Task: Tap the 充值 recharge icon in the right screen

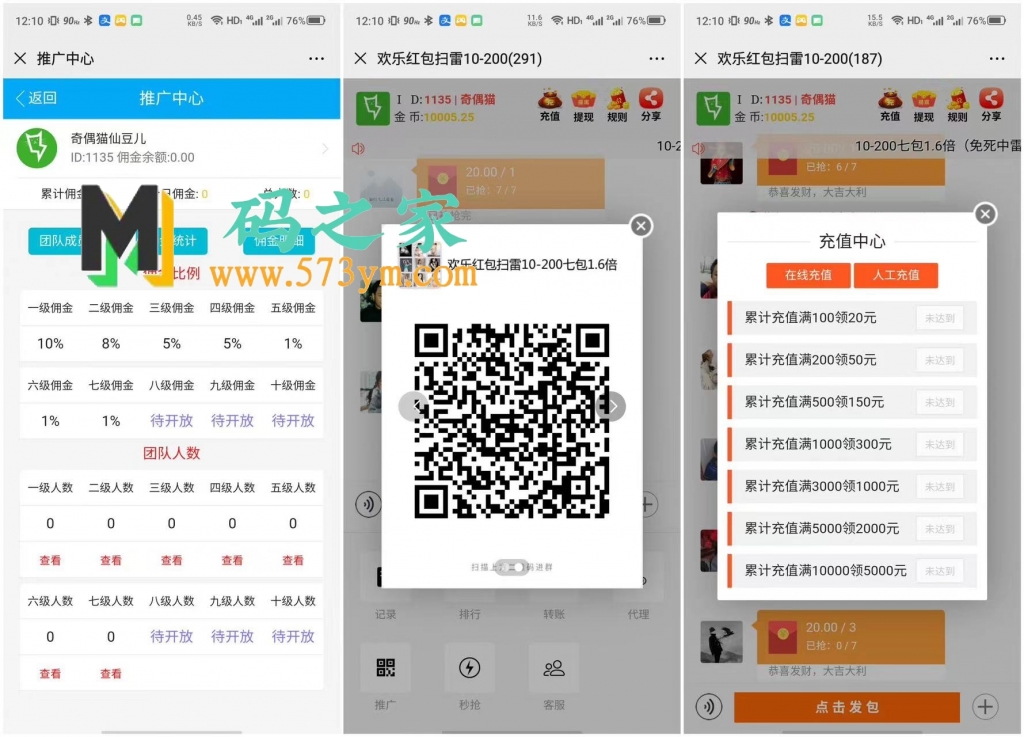Action: (890, 106)
